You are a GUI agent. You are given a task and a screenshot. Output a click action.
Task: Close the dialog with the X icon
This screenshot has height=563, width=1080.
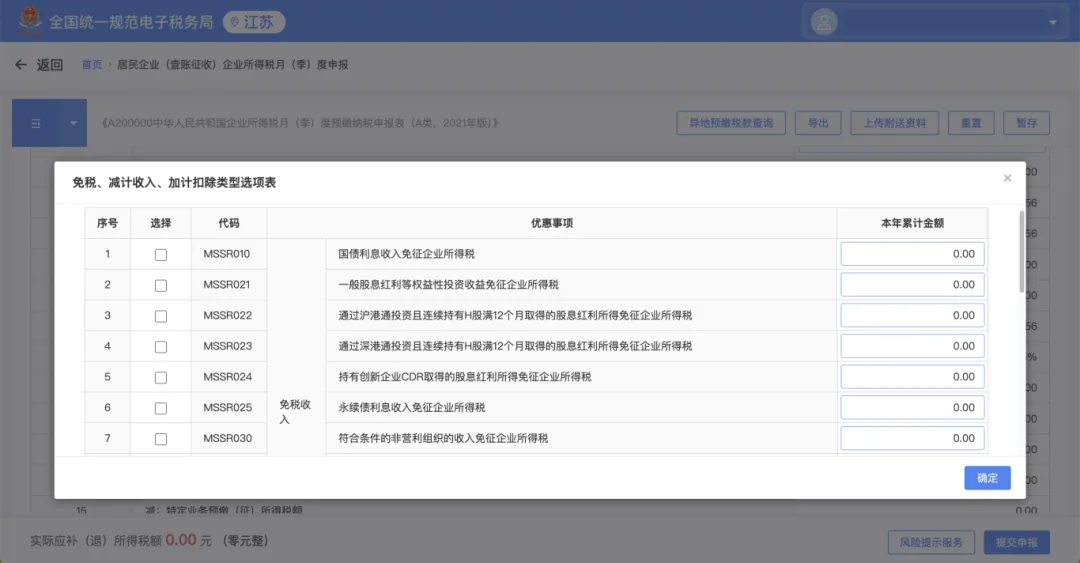[x=1007, y=178]
